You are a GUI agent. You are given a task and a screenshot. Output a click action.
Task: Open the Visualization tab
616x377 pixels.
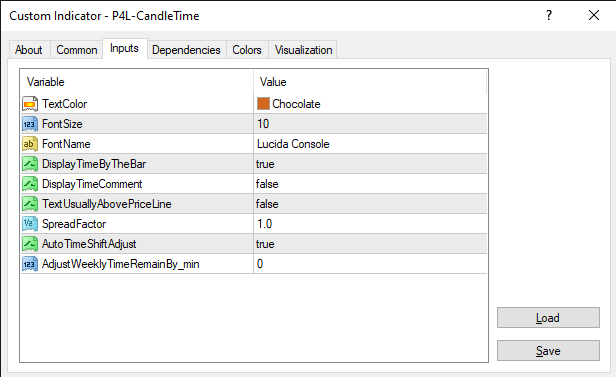tap(303, 50)
